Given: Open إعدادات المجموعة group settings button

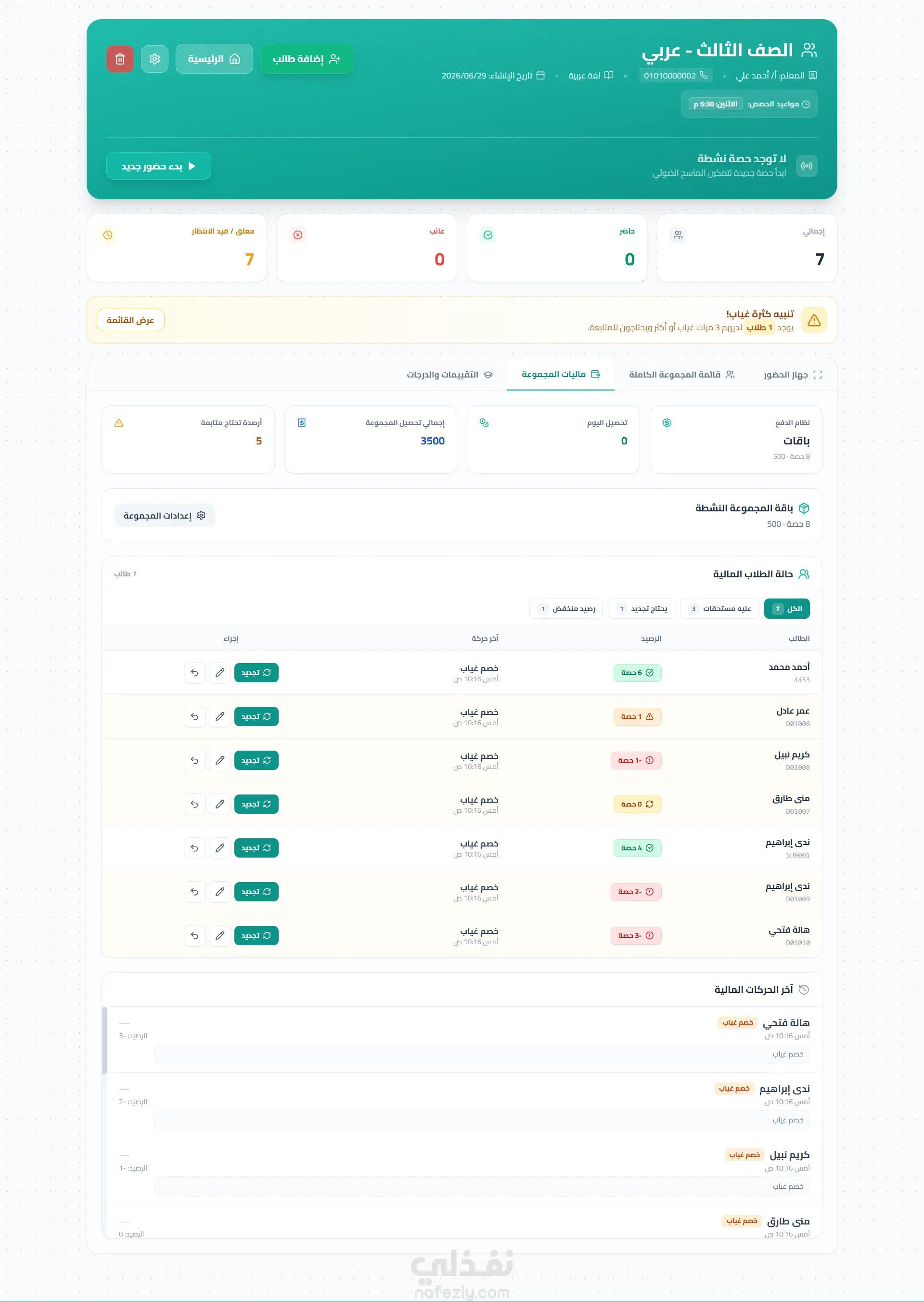Looking at the screenshot, I should pos(165,516).
